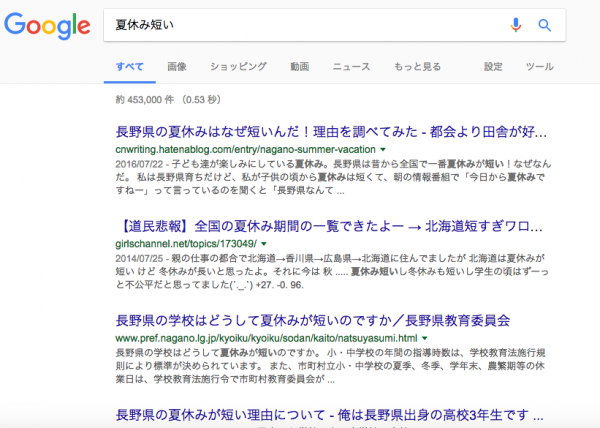
Task: Open the ツール options
Action: click(x=540, y=67)
